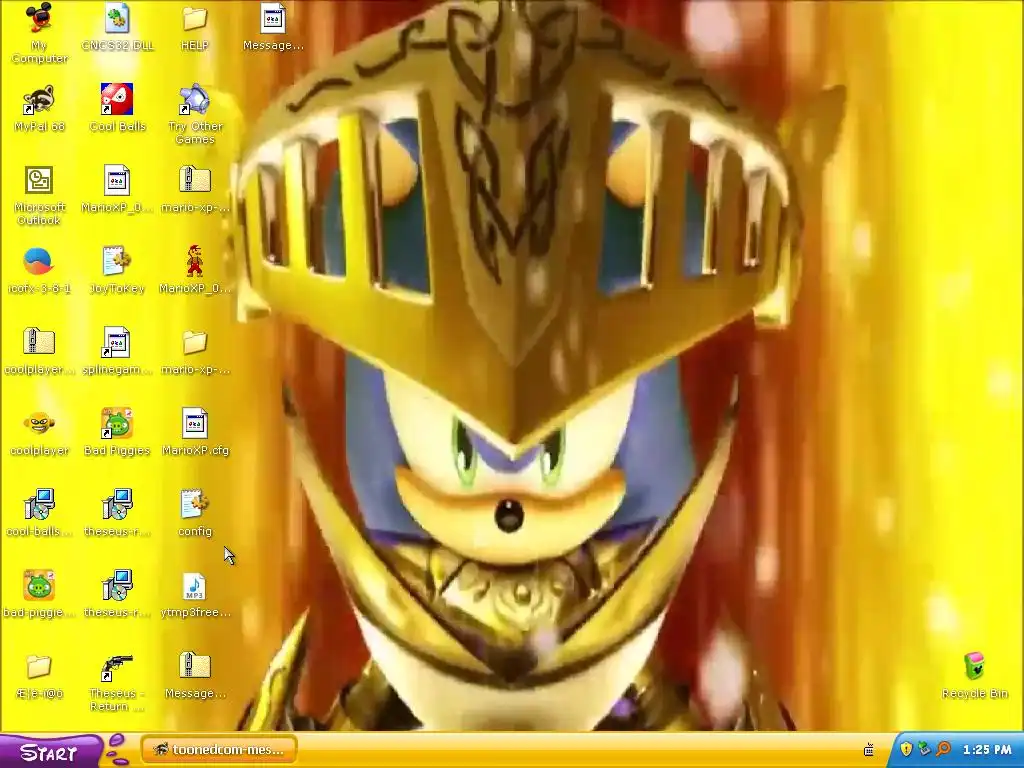Click the Start button
The height and width of the screenshot is (768, 1024).
pyautogui.click(x=51, y=752)
